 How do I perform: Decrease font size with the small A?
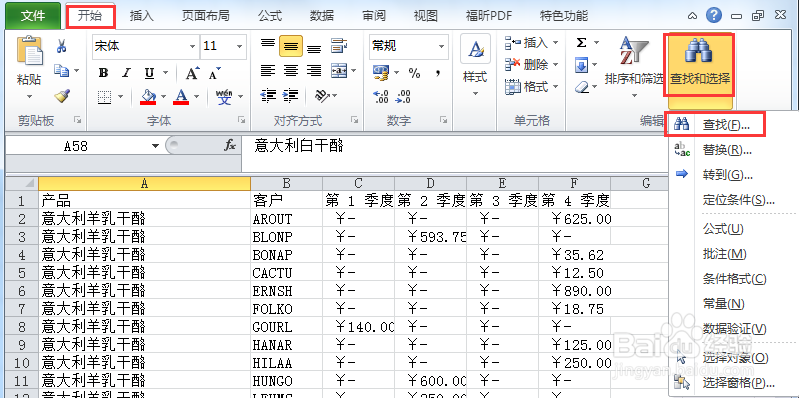215,73
